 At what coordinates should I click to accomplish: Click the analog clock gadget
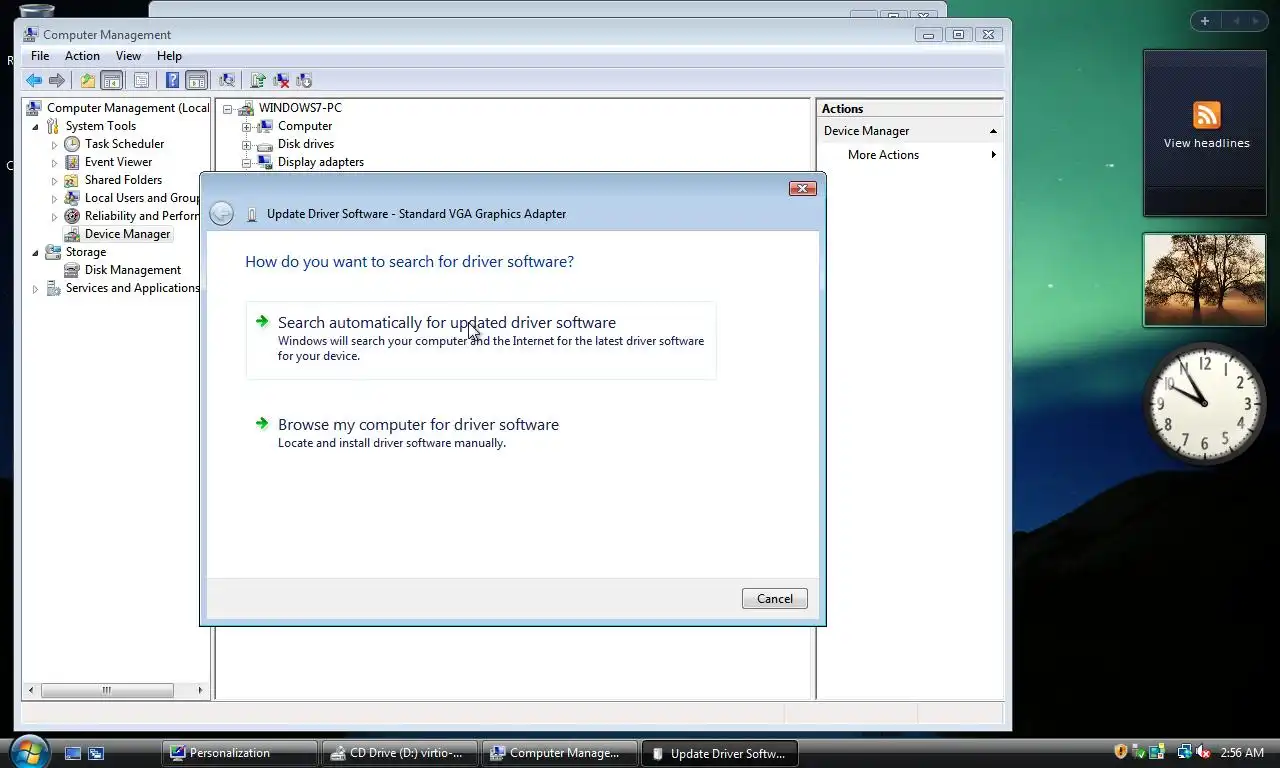1204,403
